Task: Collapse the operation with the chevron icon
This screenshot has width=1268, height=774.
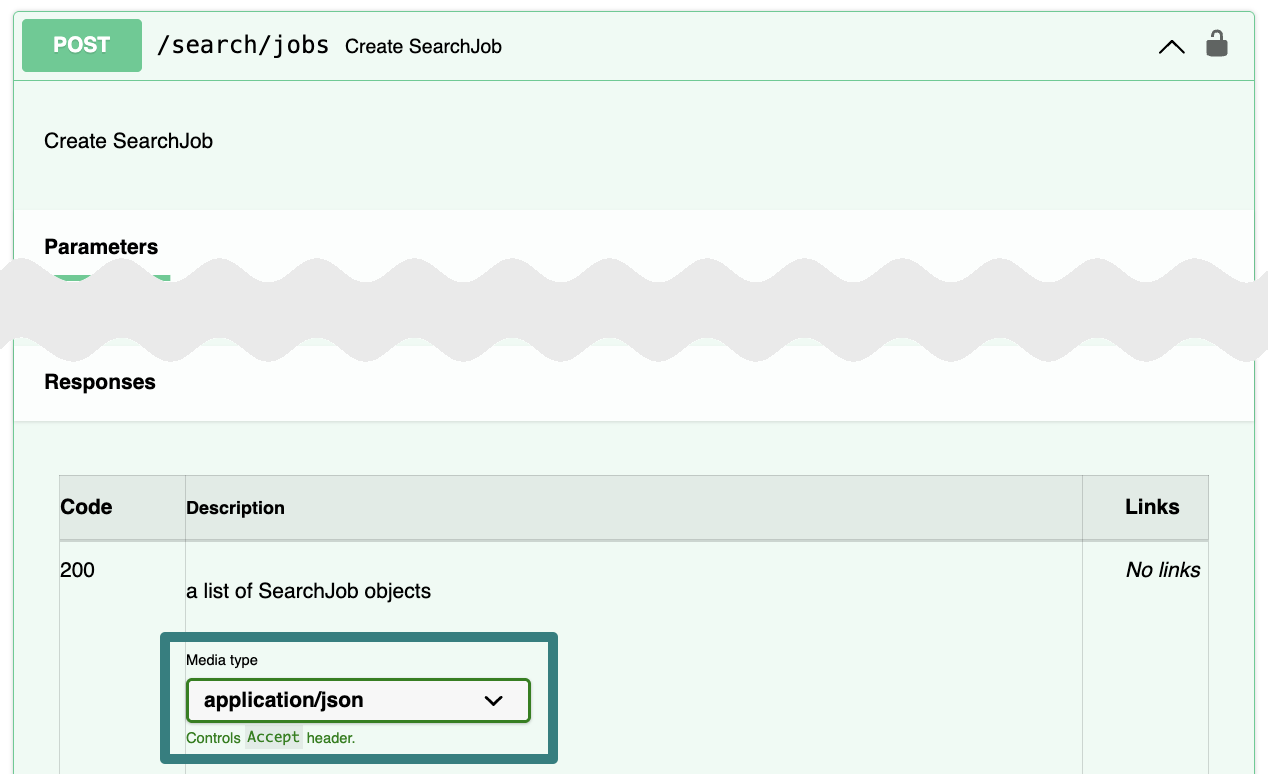Action: [x=1171, y=46]
